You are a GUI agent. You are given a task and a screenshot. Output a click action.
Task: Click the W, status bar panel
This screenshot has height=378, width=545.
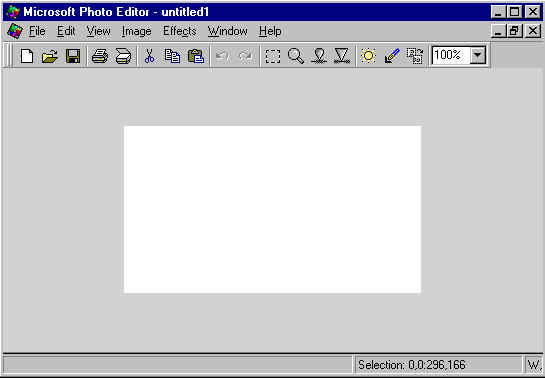534,365
